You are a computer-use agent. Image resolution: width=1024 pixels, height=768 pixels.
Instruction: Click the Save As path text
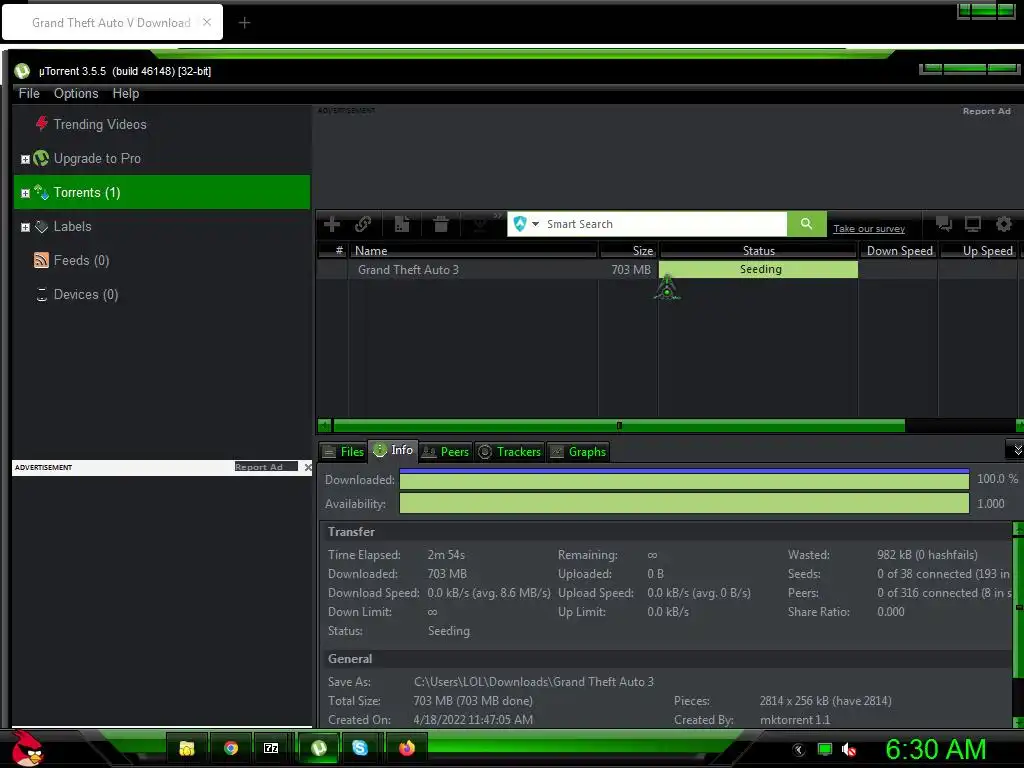[x=534, y=682]
